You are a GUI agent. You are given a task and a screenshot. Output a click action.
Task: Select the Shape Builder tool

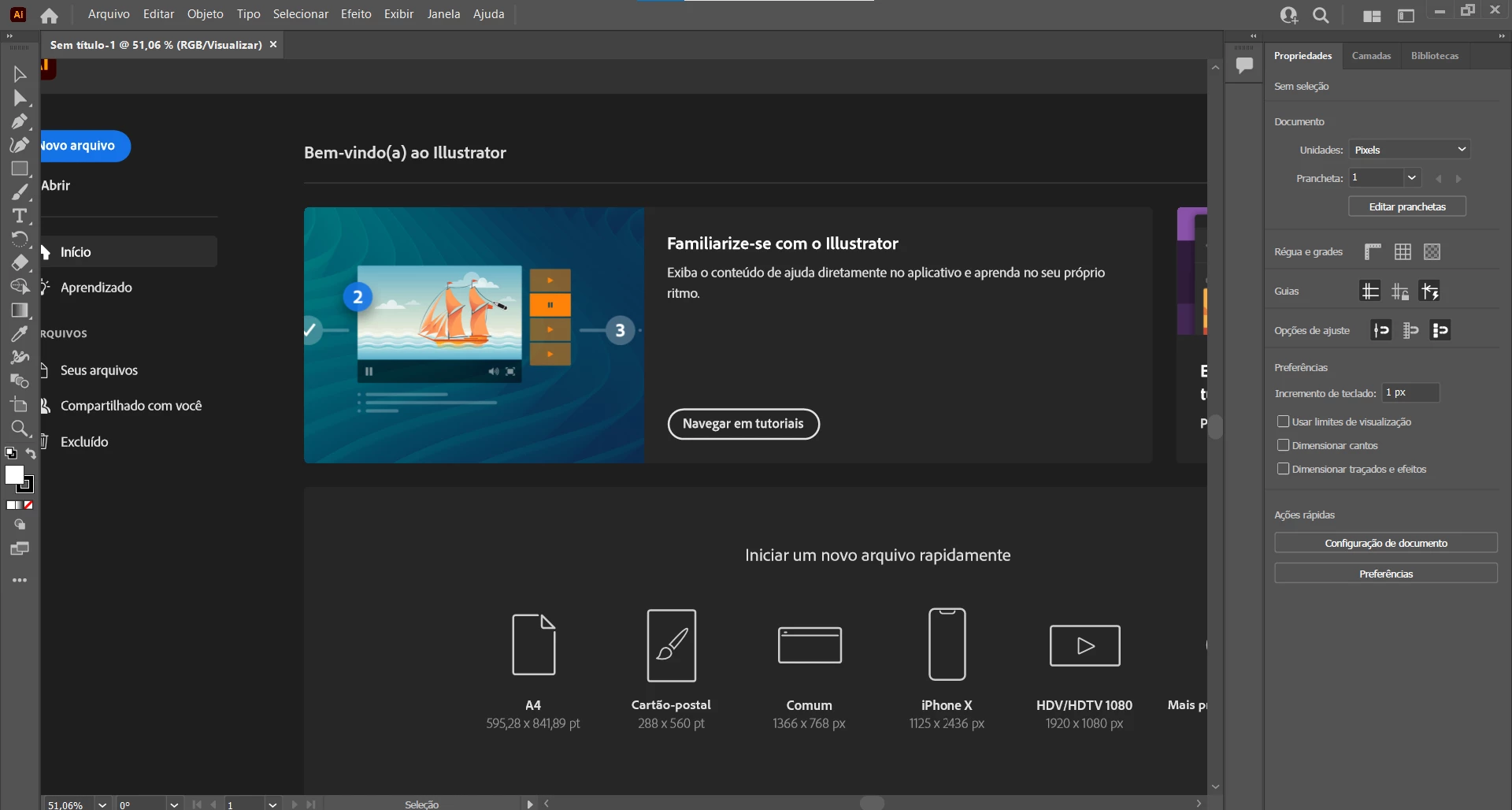coord(20,381)
